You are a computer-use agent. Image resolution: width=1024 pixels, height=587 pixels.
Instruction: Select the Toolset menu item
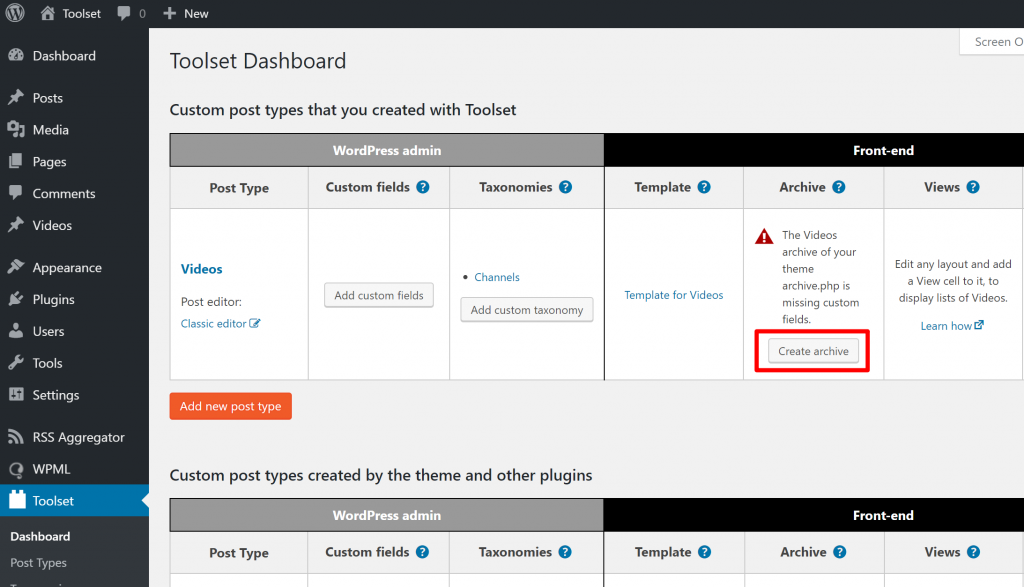74,500
